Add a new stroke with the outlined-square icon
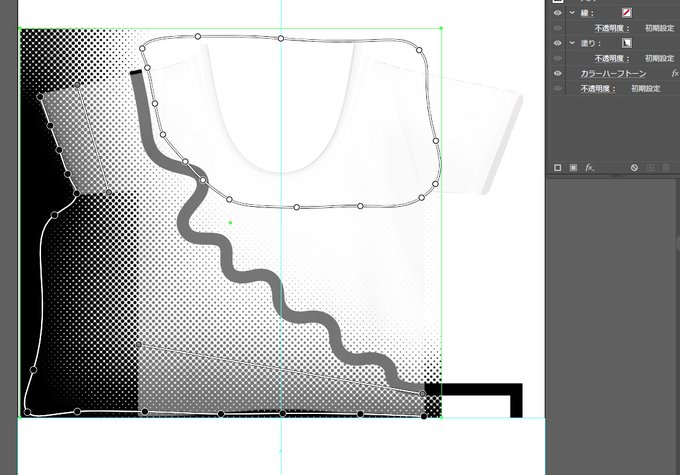This screenshot has width=680, height=475. click(x=558, y=167)
